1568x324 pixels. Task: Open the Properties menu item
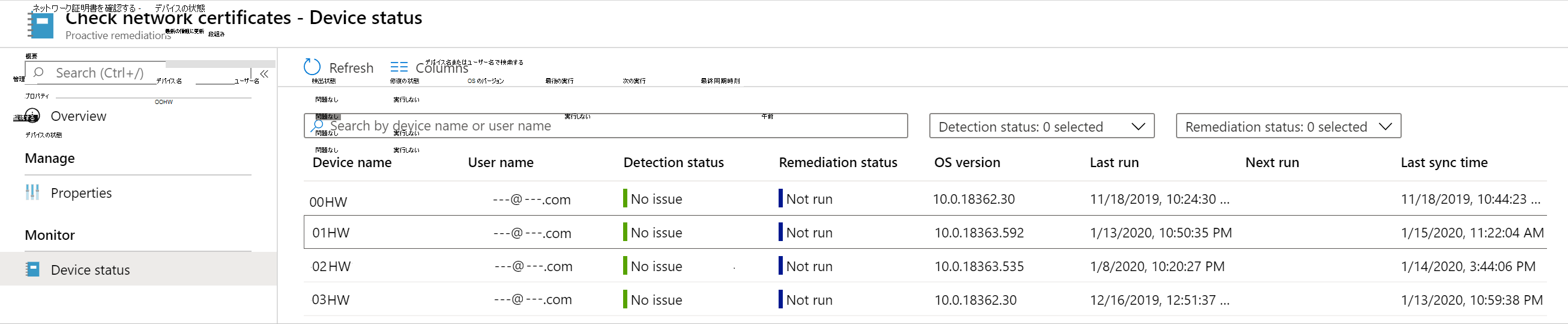[x=81, y=193]
